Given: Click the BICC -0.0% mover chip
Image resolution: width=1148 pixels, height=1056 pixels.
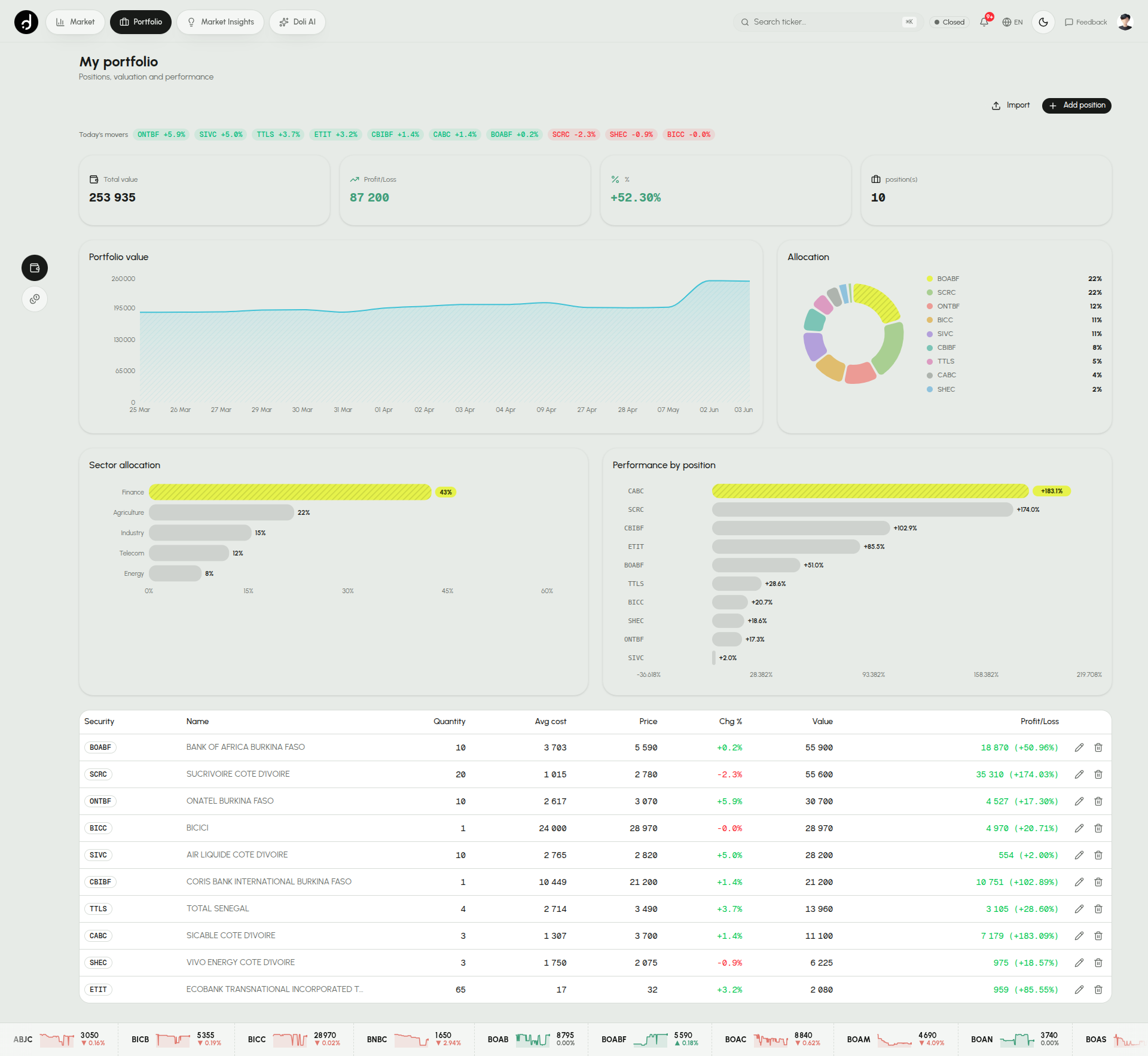Looking at the screenshot, I should [x=689, y=135].
